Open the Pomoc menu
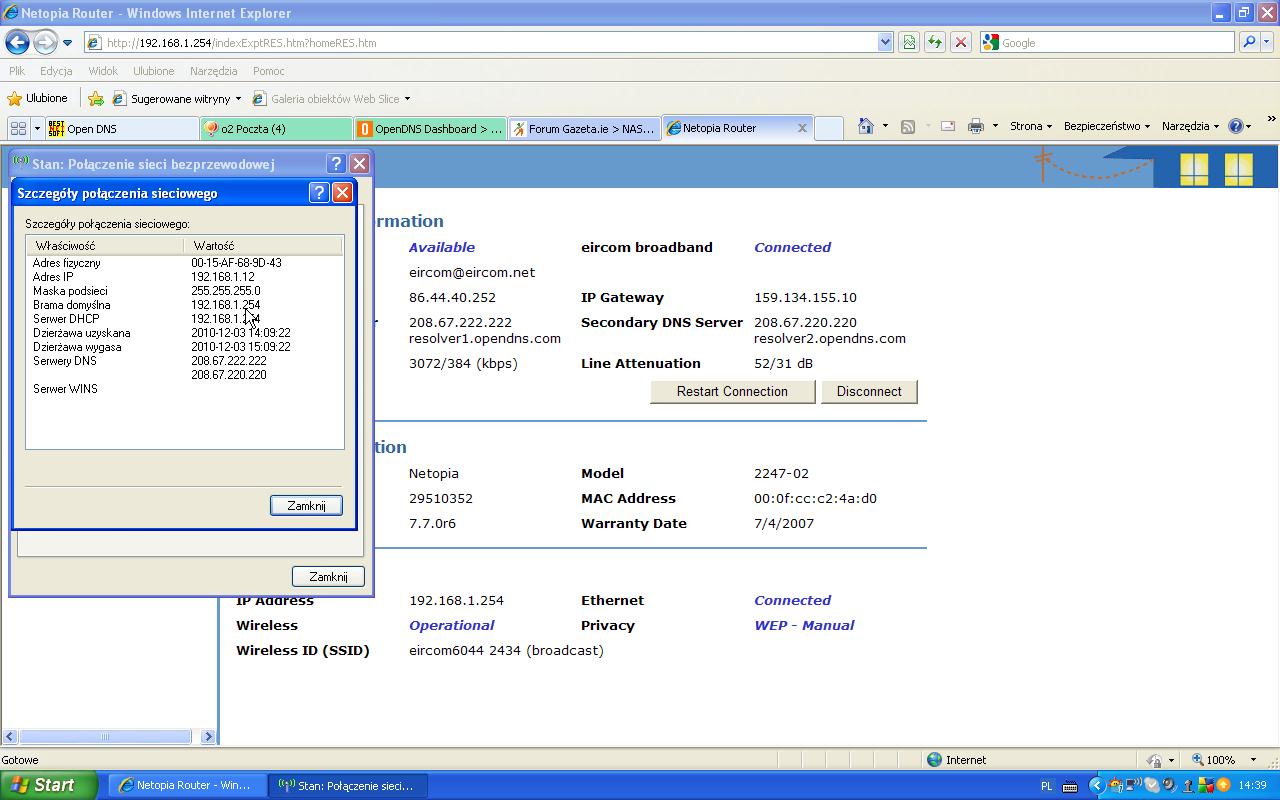Screen dimensions: 1280x800 pyautogui.click(x=269, y=71)
